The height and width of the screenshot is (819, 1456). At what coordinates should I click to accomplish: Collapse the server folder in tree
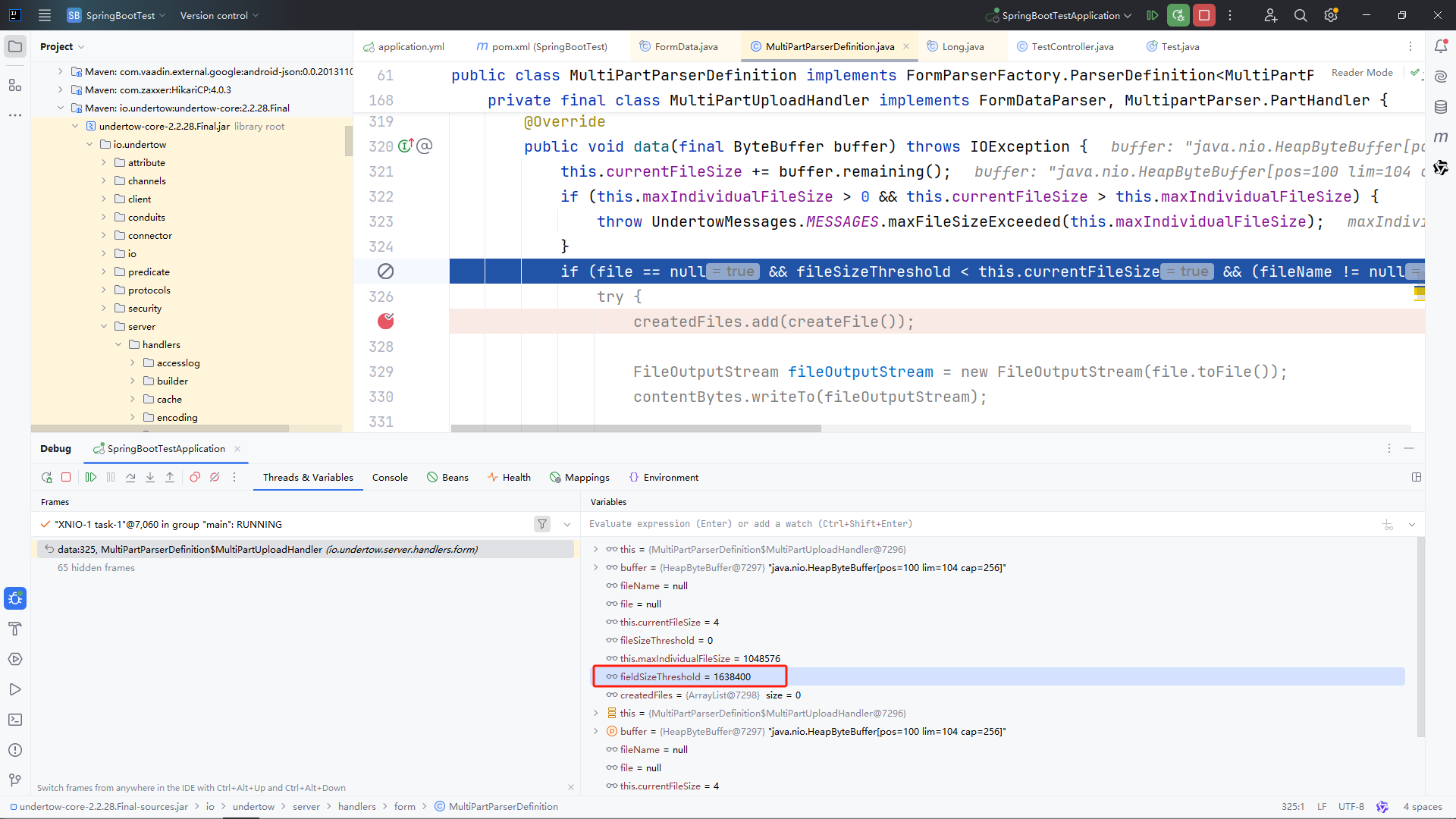pyautogui.click(x=104, y=326)
